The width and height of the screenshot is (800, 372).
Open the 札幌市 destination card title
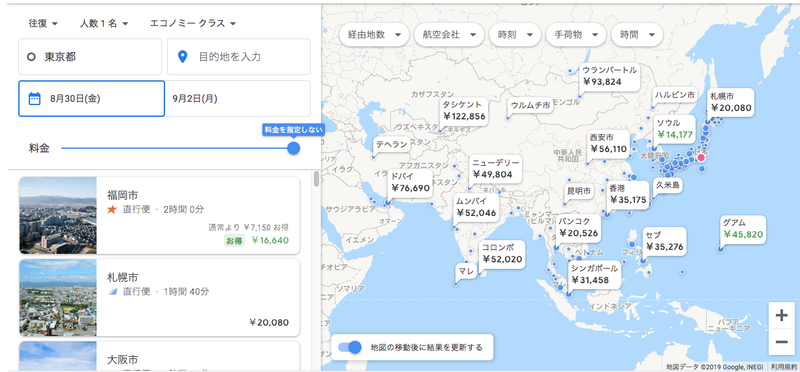[122, 278]
